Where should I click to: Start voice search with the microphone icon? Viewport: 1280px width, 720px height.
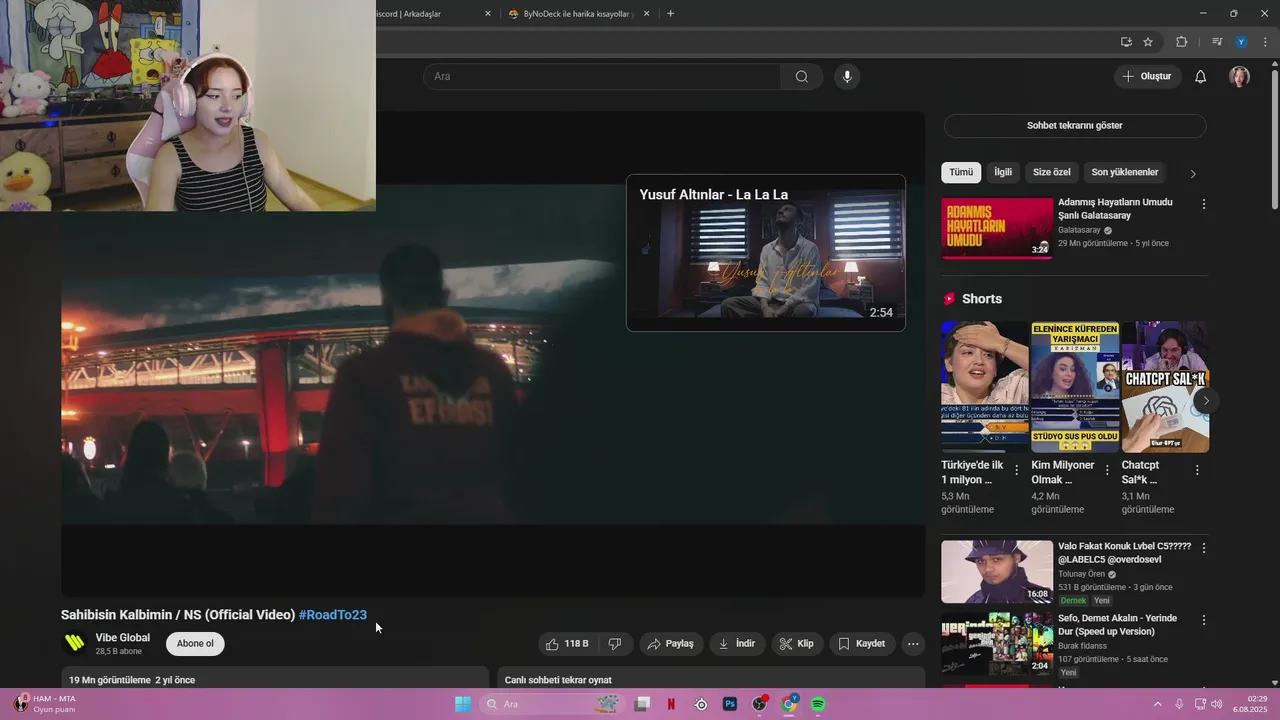click(x=847, y=77)
